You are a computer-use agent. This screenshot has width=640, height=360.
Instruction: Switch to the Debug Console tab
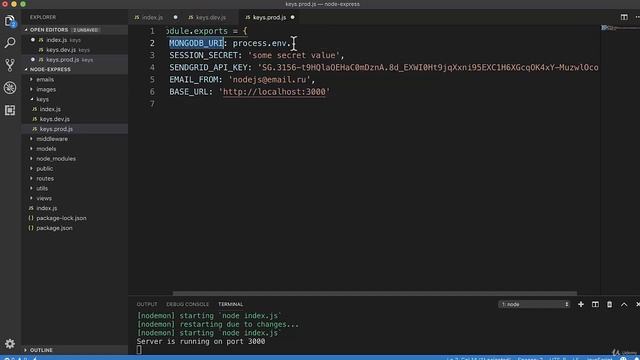(187, 304)
